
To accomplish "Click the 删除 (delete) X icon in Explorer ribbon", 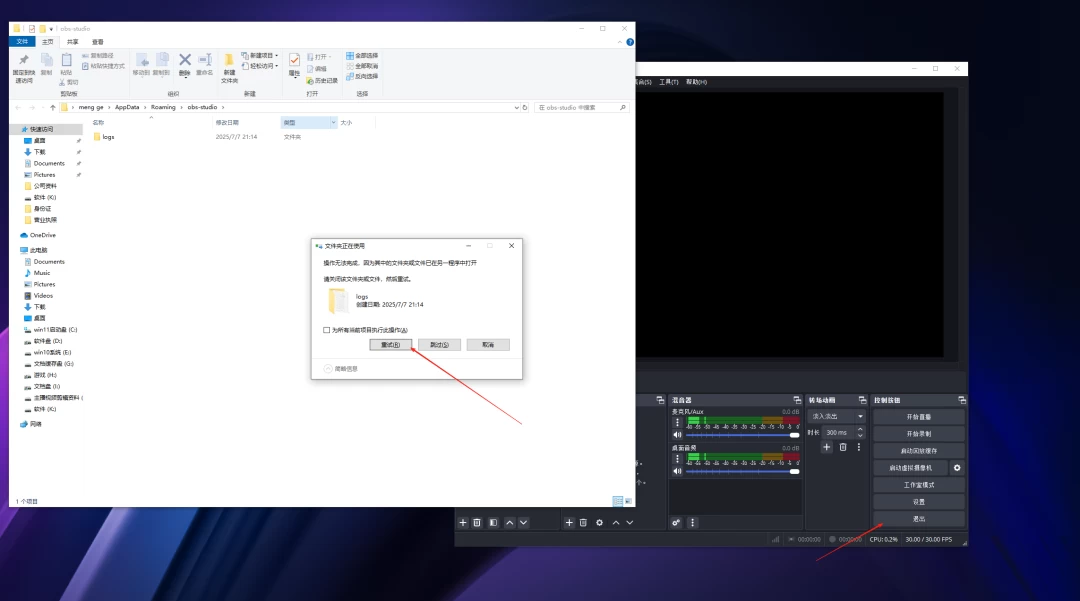I will pyautogui.click(x=185, y=64).
